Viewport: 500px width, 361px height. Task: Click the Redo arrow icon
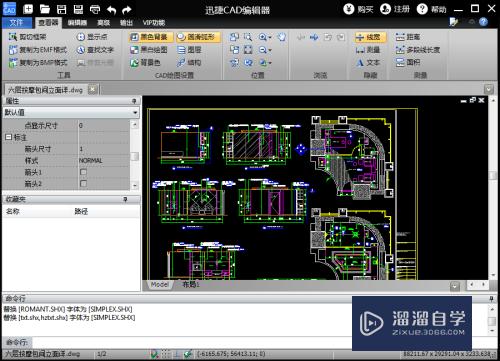pos(127,10)
